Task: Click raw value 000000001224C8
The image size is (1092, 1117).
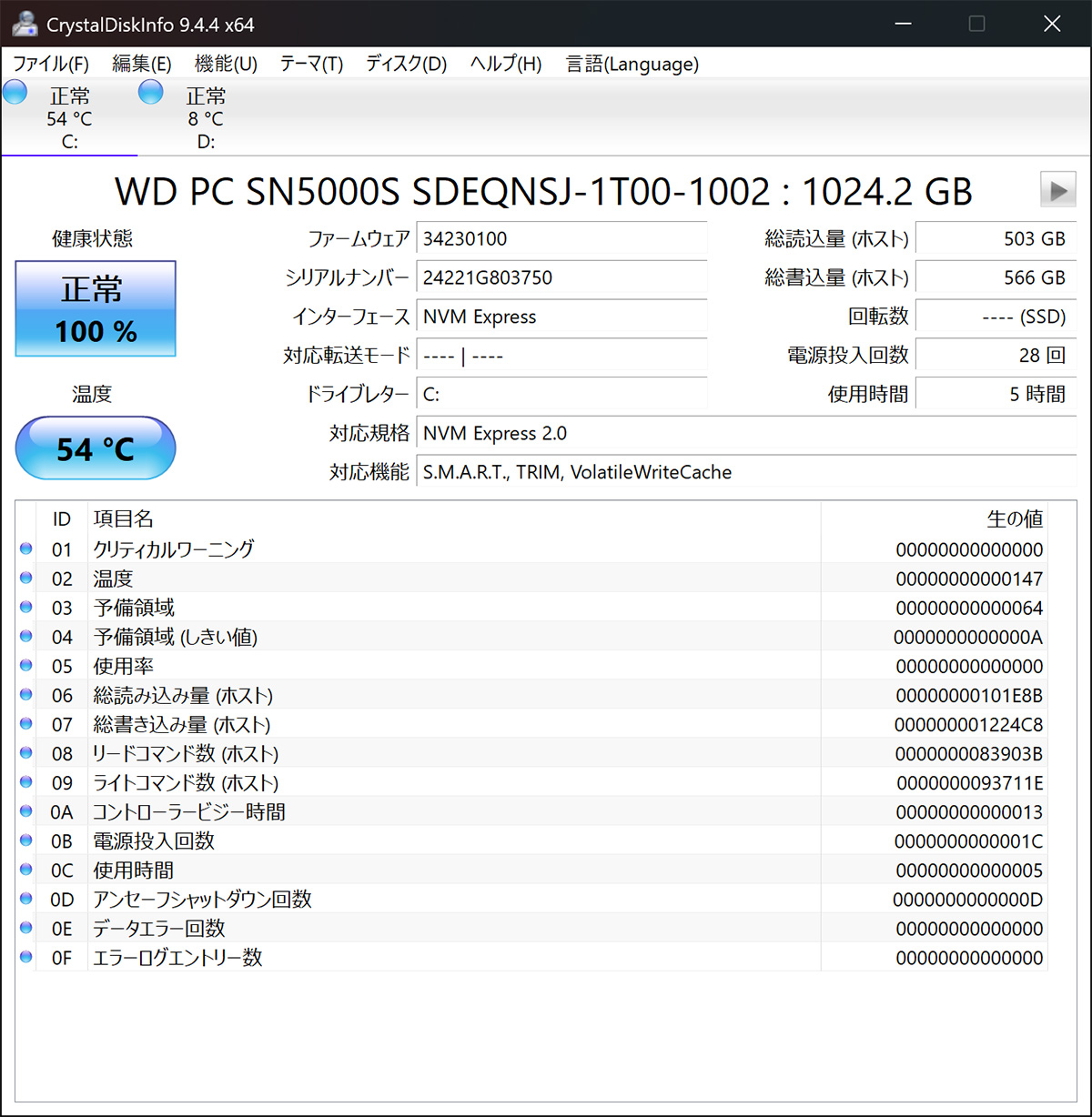Action: pyautogui.click(x=969, y=724)
